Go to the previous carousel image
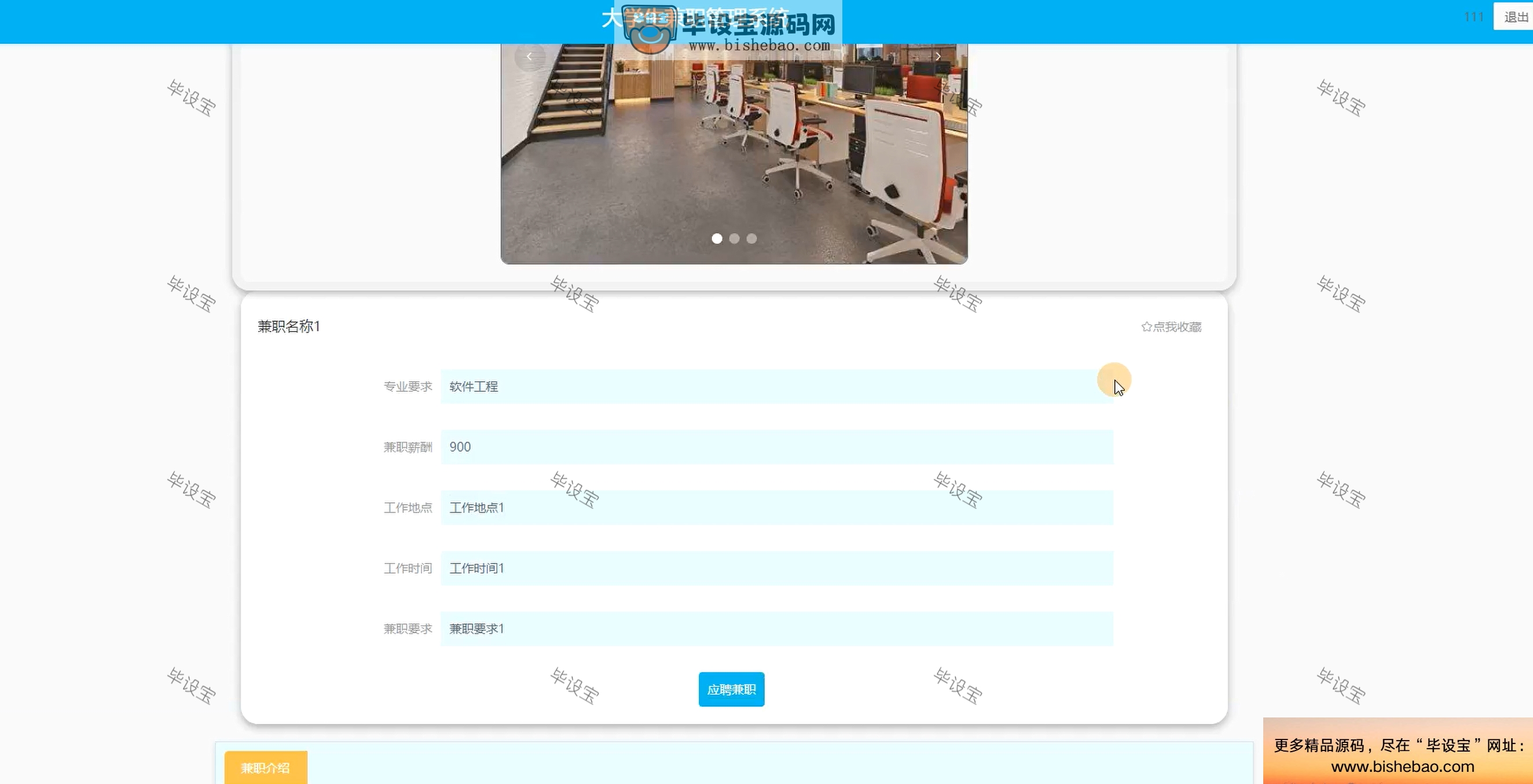Screen dimensions: 1533x784 (529, 57)
